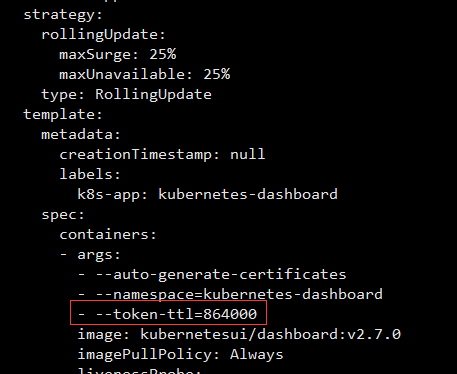The width and height of the screenshot is (457, 374).
Task: Click the image: kubernetesui/dashboard:v2.7.0 line
Action: pos(239,334)
